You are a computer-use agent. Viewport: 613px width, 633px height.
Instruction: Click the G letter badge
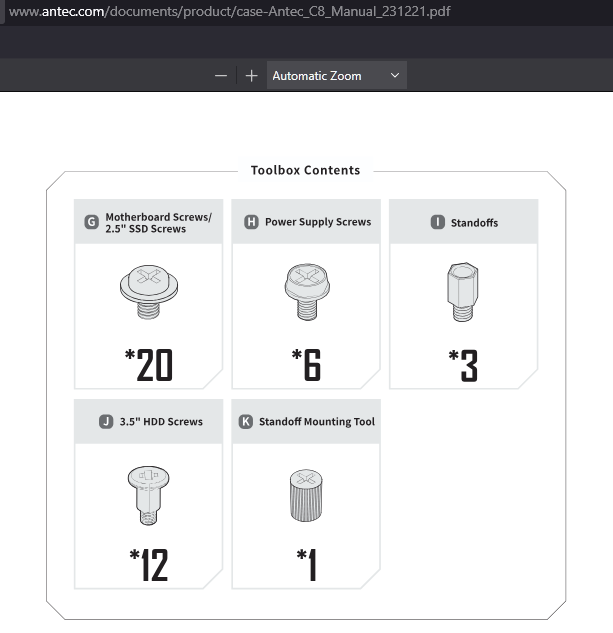[x=92, y=222]
